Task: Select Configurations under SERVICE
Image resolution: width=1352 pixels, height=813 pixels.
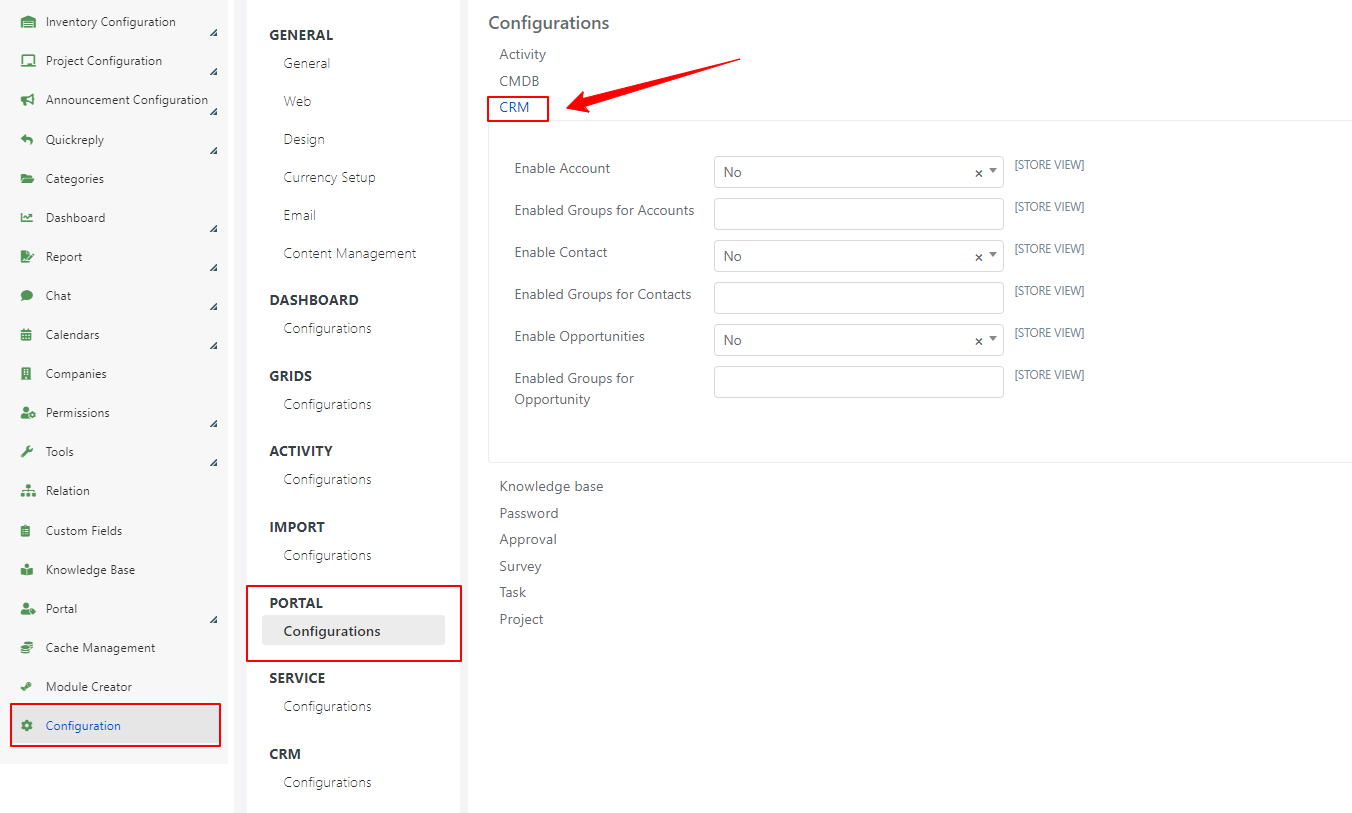Action: pyautogui.click(x=327, y=707)
